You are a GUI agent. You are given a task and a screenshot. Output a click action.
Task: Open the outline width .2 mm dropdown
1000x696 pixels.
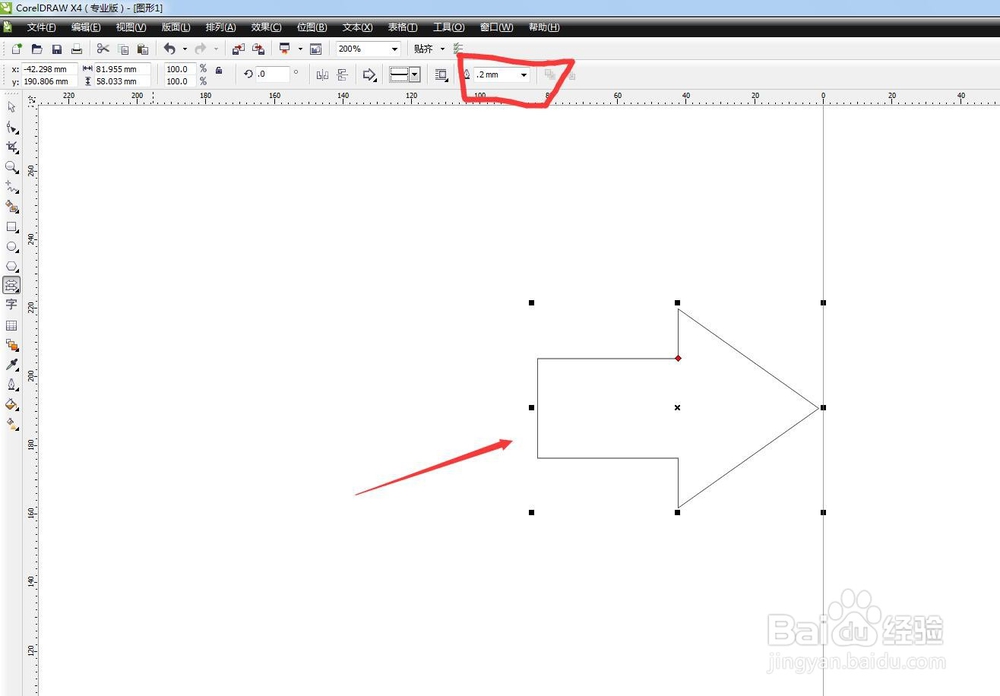point(524,75)
